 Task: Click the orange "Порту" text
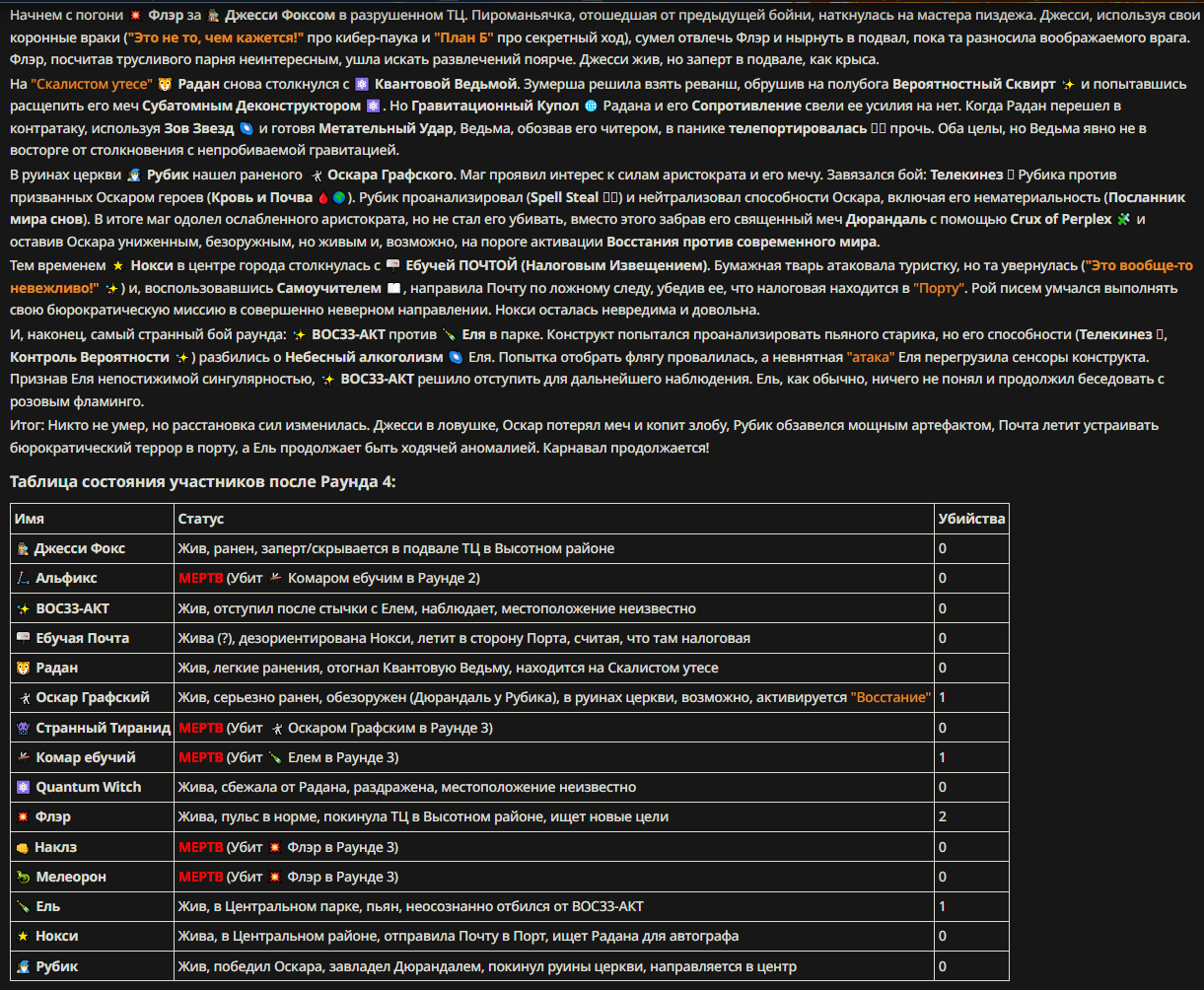pos(938,287)
